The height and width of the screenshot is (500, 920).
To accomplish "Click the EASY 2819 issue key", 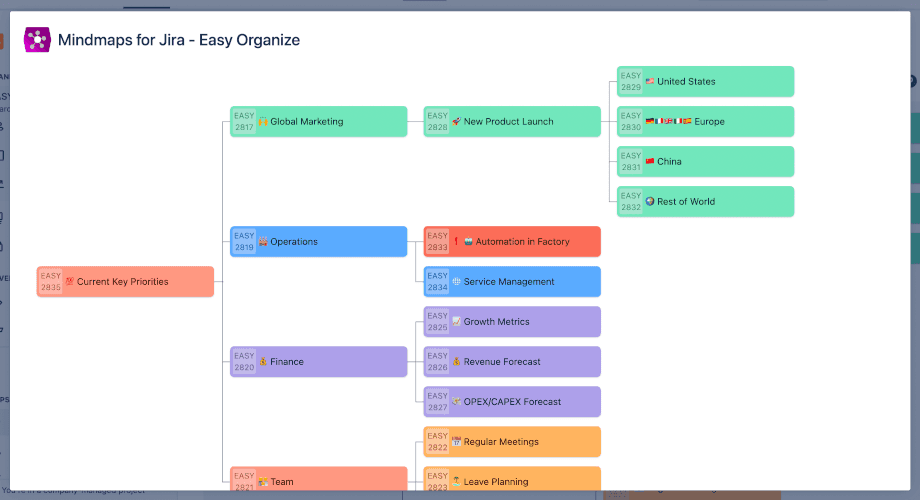I will point(244,242).
